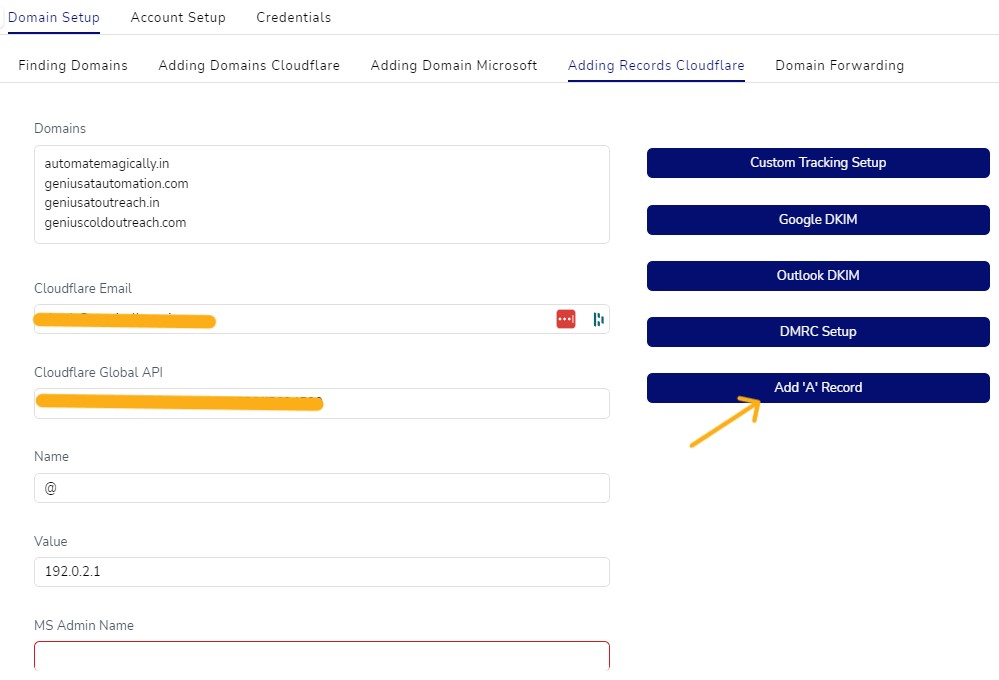Select the Adding Records Cloudflare sub-tab

pyautogui.click(x=656, y=65)
